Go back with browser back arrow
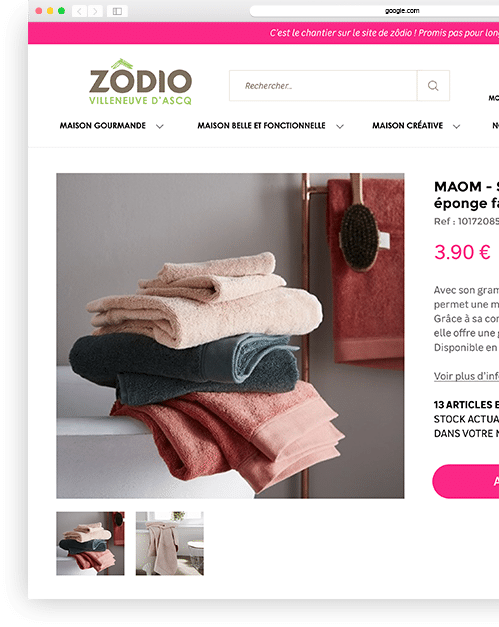499x627 pixels. click(79, 11)
